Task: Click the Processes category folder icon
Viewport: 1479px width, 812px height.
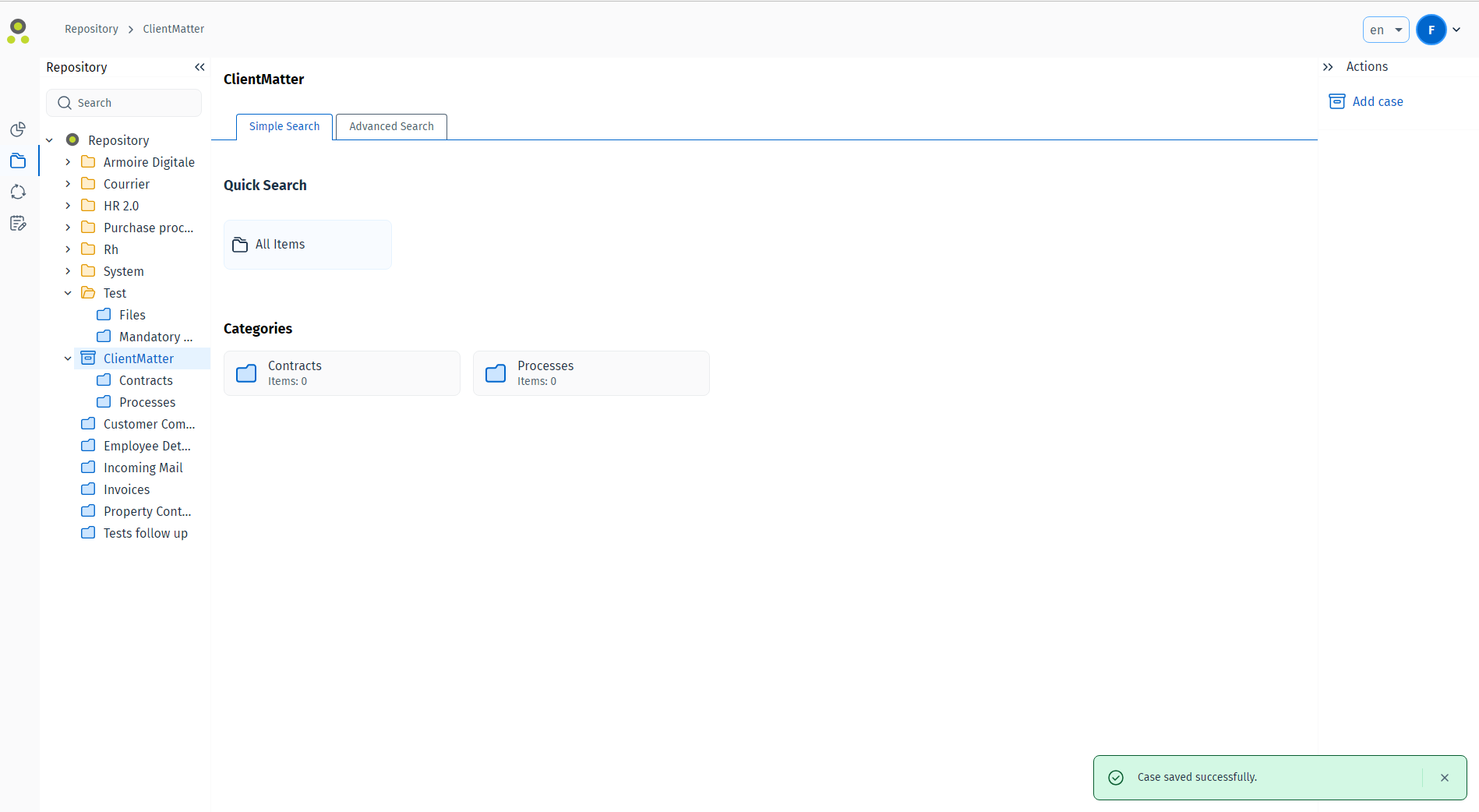Action: pos(496,373)
